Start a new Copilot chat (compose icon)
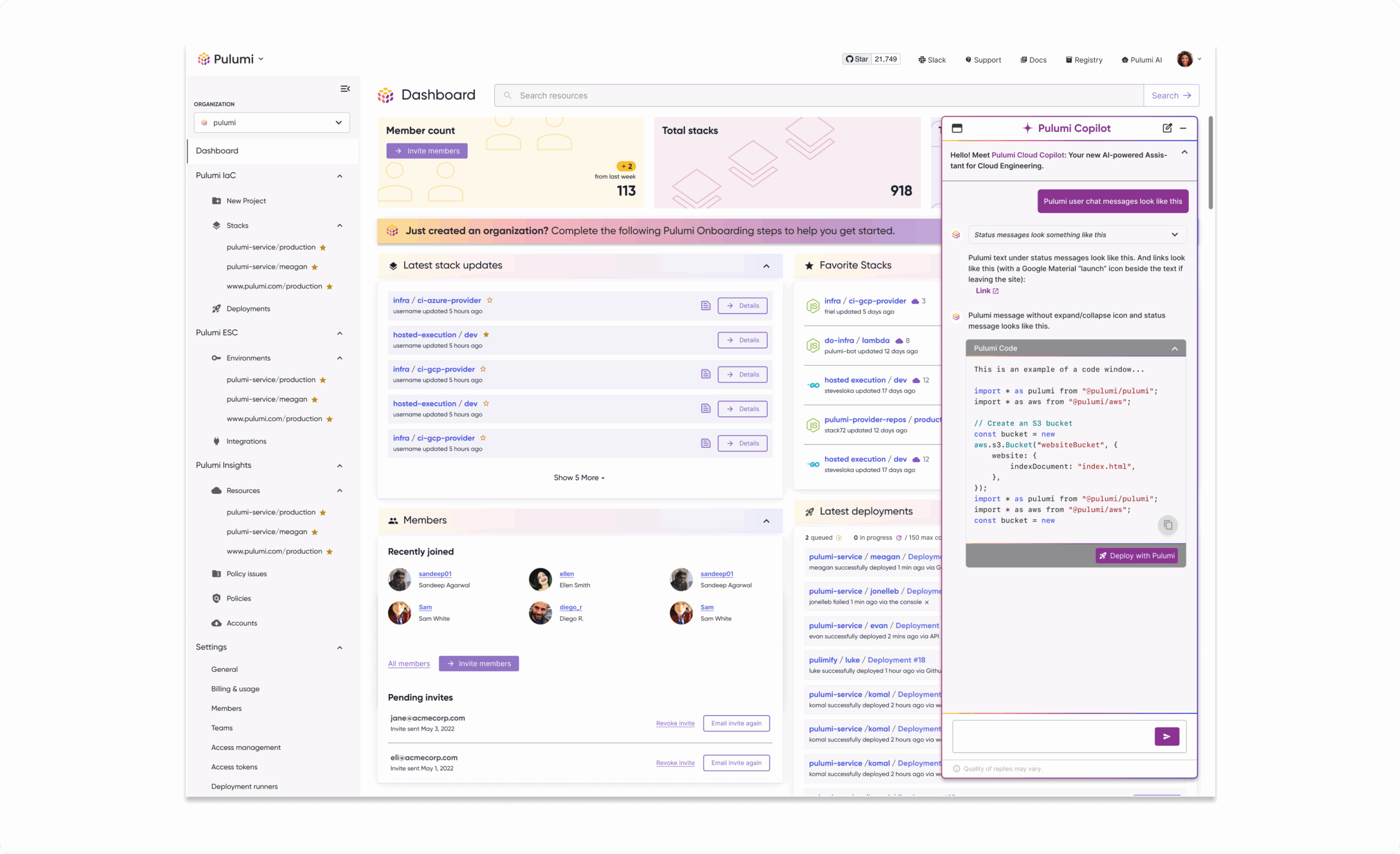Image resolution: width=1400 pixels, height=854 pixels. point(1166,128)
